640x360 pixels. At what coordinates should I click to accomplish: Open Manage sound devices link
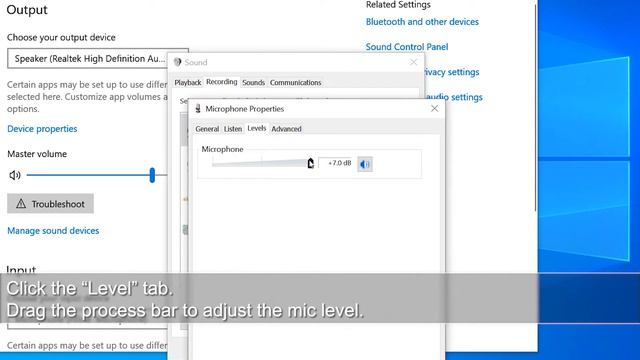point(53,231)
